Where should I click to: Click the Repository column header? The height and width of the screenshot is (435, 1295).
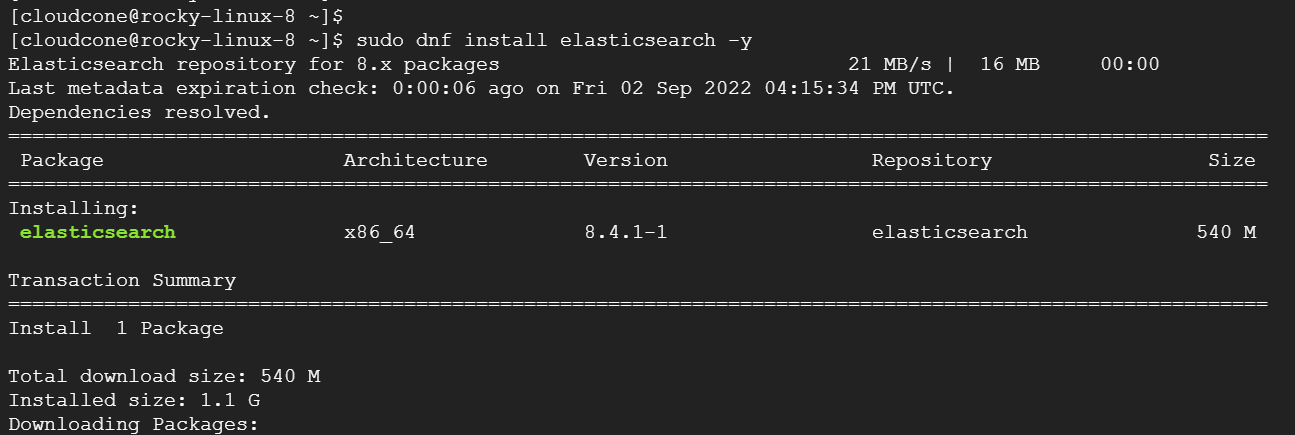(x=931, y=160)
